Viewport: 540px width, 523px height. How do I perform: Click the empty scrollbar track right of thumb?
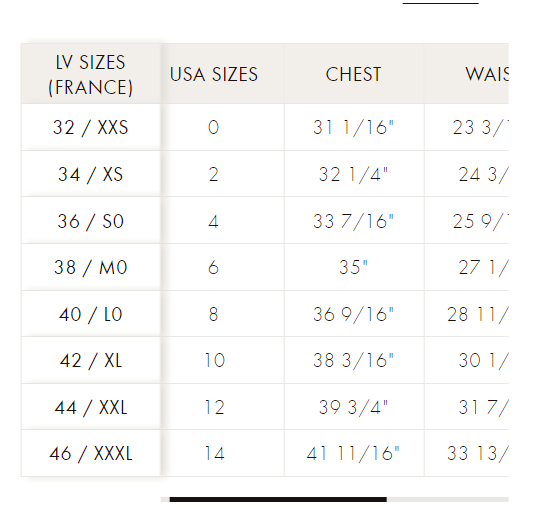pos(448,499)
